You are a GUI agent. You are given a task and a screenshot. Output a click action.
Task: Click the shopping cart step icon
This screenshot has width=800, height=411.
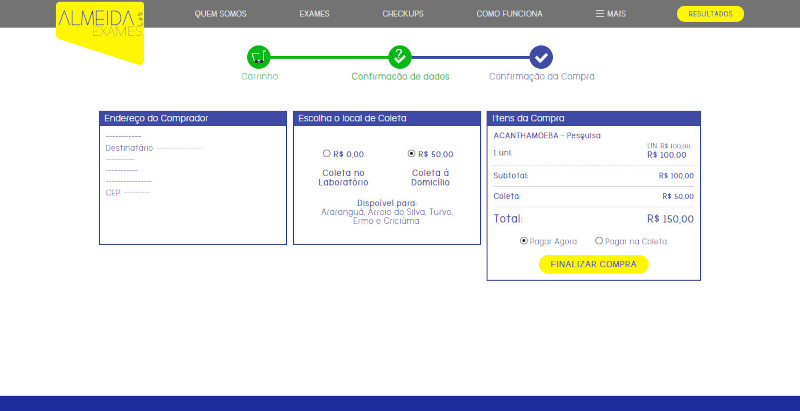(259, 57)
